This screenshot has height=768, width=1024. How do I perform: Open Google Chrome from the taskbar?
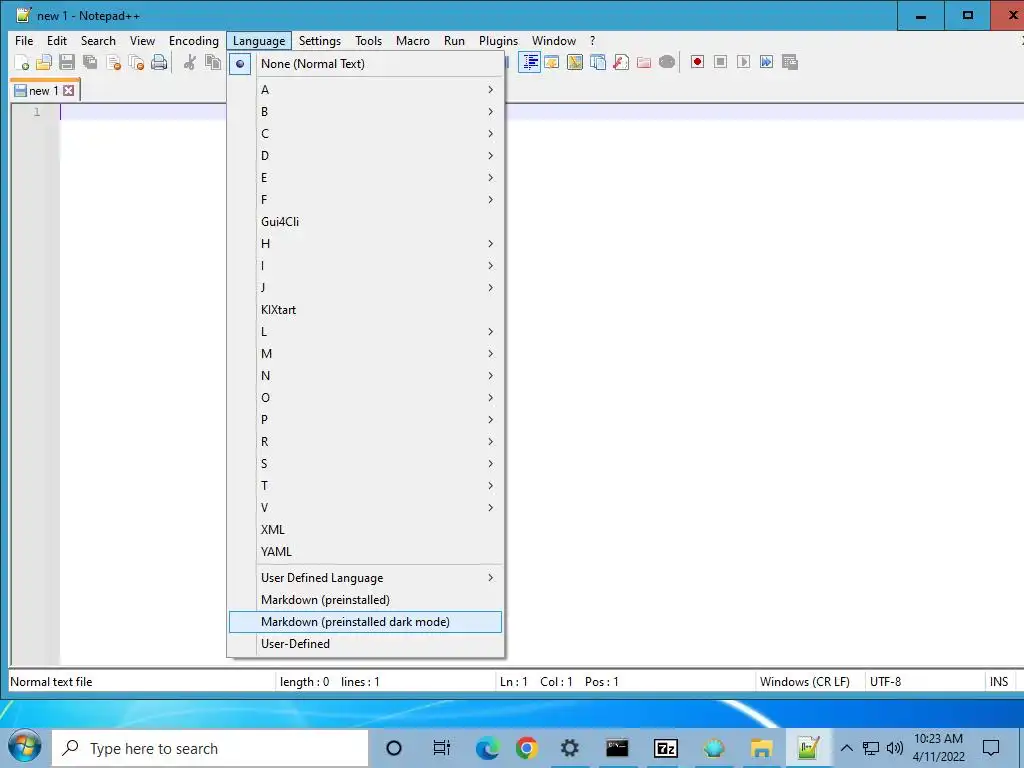[526, 748]
